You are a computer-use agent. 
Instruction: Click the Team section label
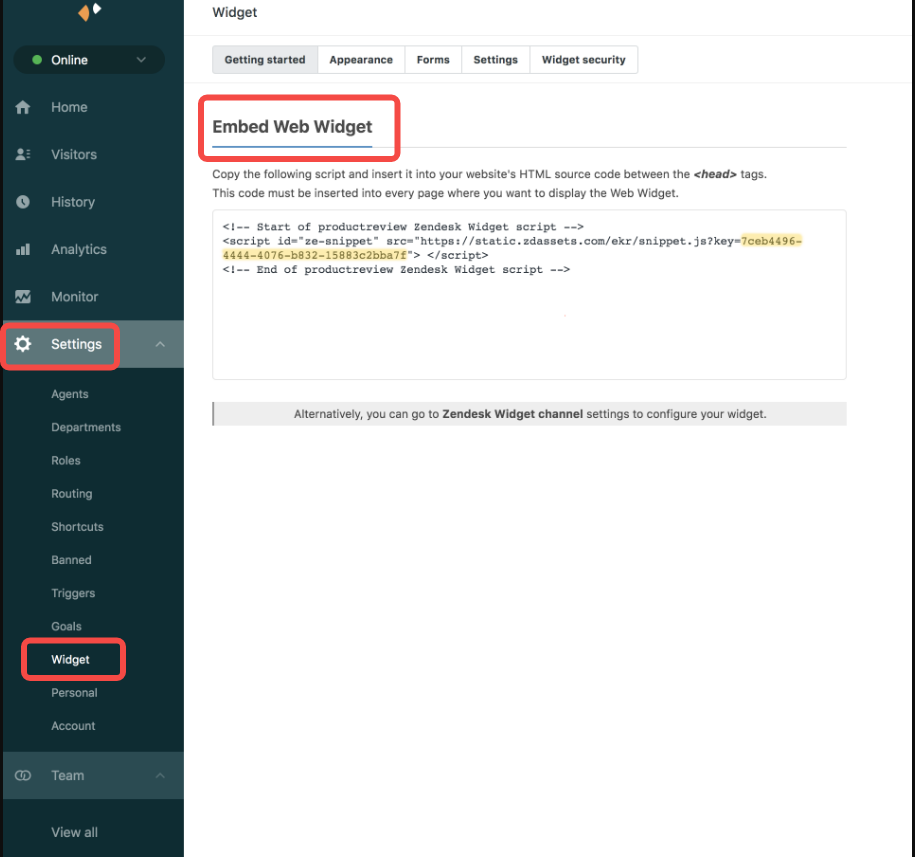(x=68, y=775)
